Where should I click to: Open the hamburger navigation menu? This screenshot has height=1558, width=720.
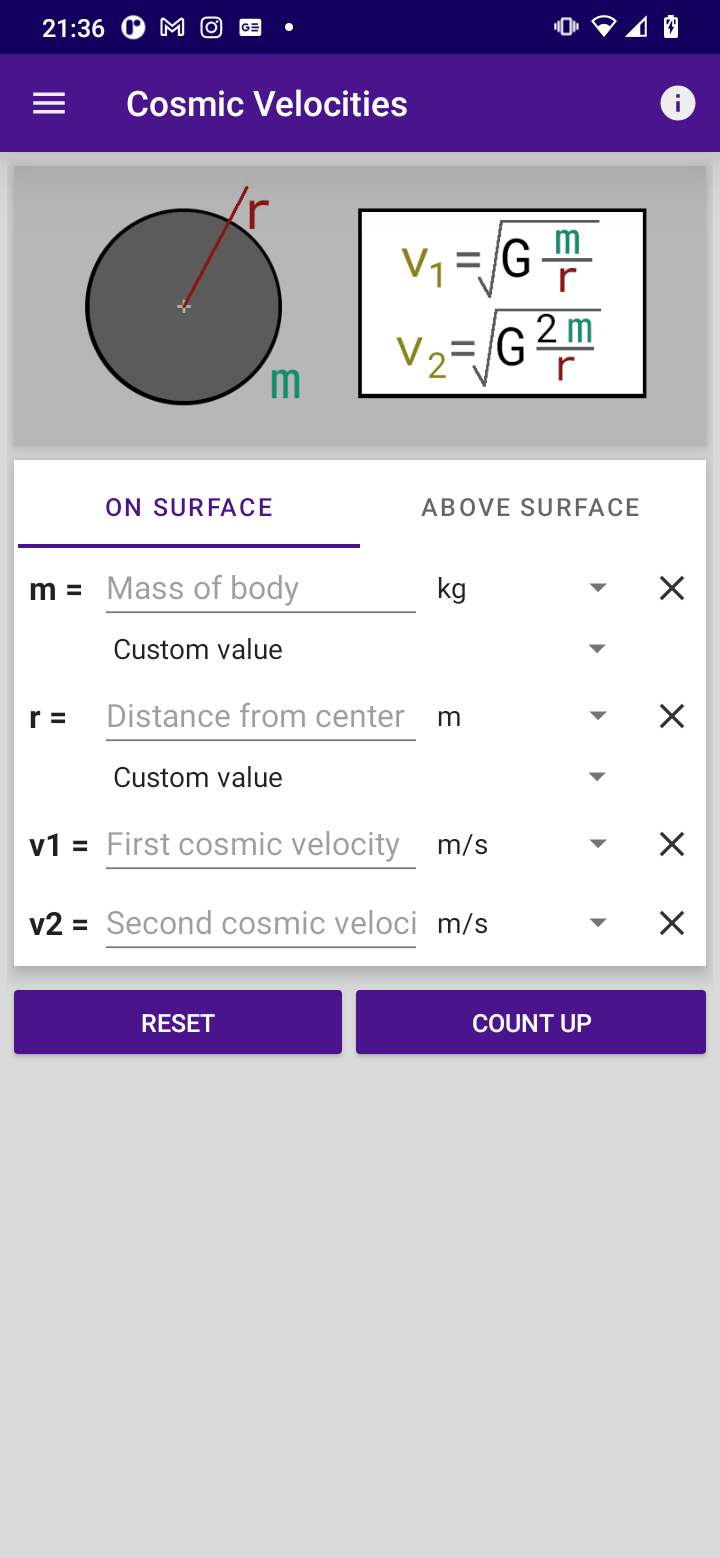coord(49,103)
